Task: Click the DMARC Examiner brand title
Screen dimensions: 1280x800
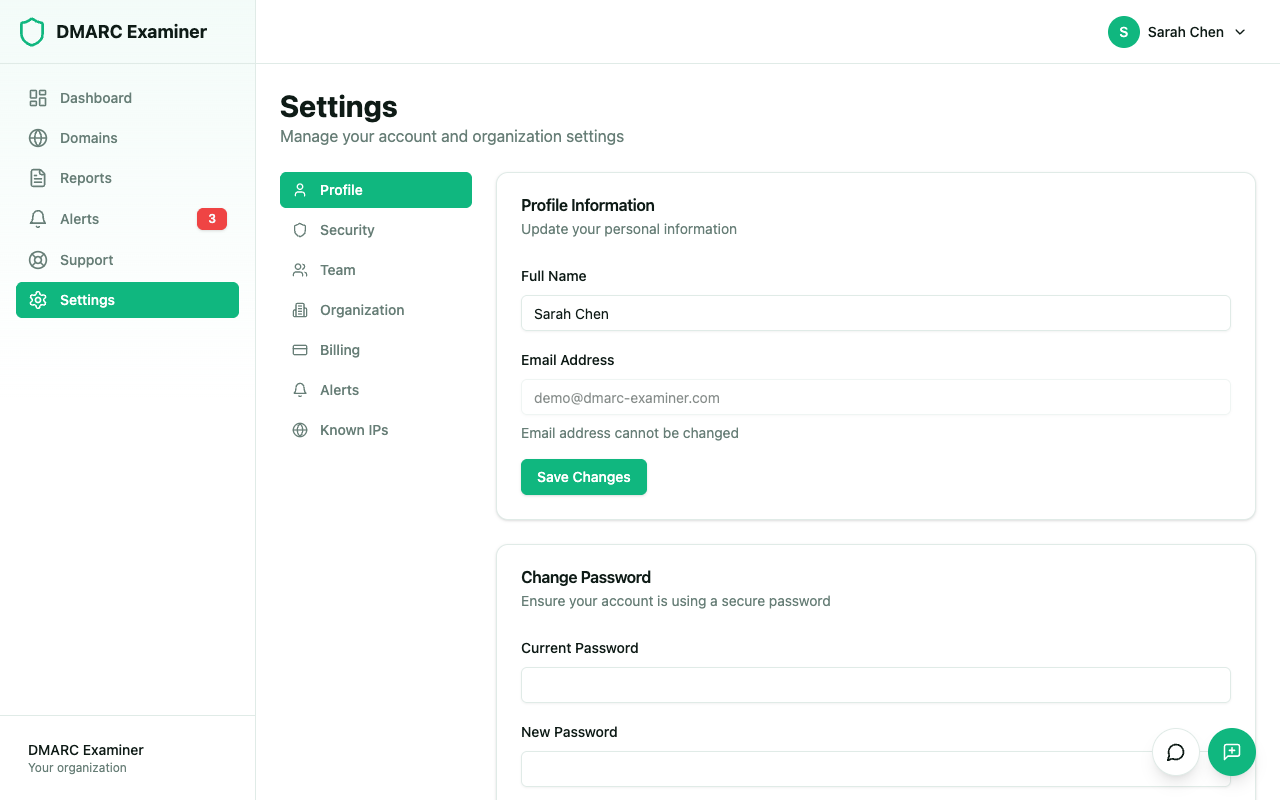Action: coord(131,32)
